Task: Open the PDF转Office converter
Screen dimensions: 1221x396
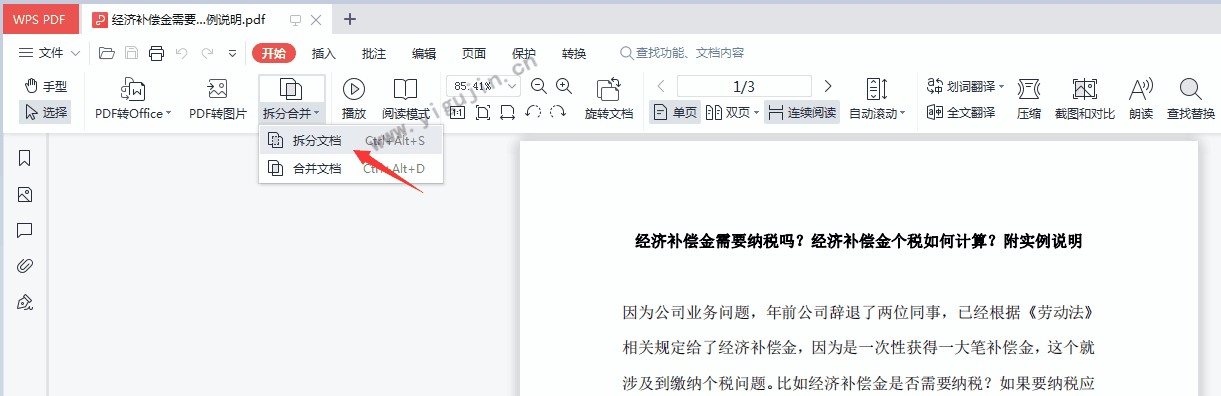Action: coord(133,99)
